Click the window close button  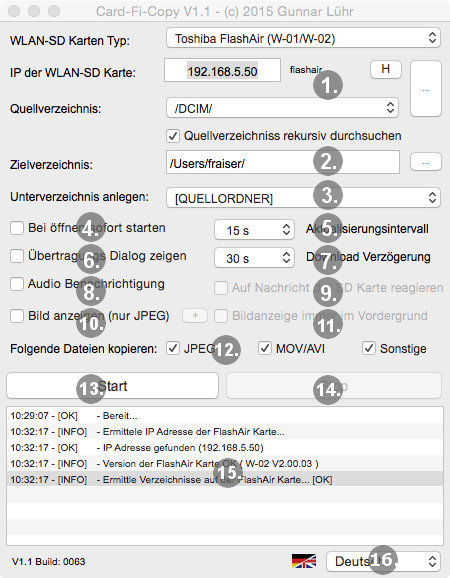[14, 11]
